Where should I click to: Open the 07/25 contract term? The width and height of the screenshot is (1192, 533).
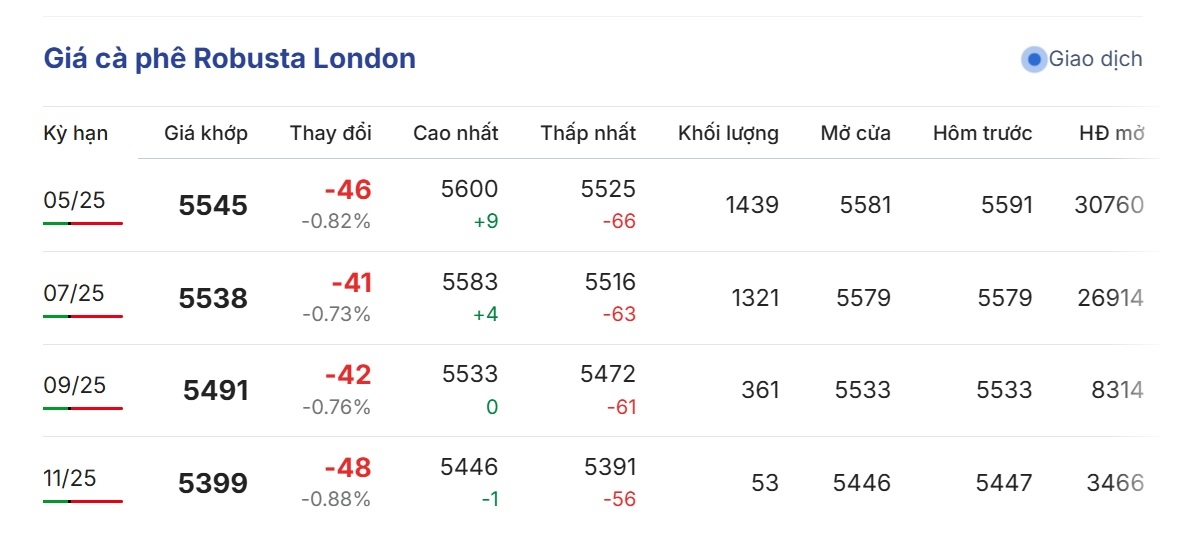point(74,293)
